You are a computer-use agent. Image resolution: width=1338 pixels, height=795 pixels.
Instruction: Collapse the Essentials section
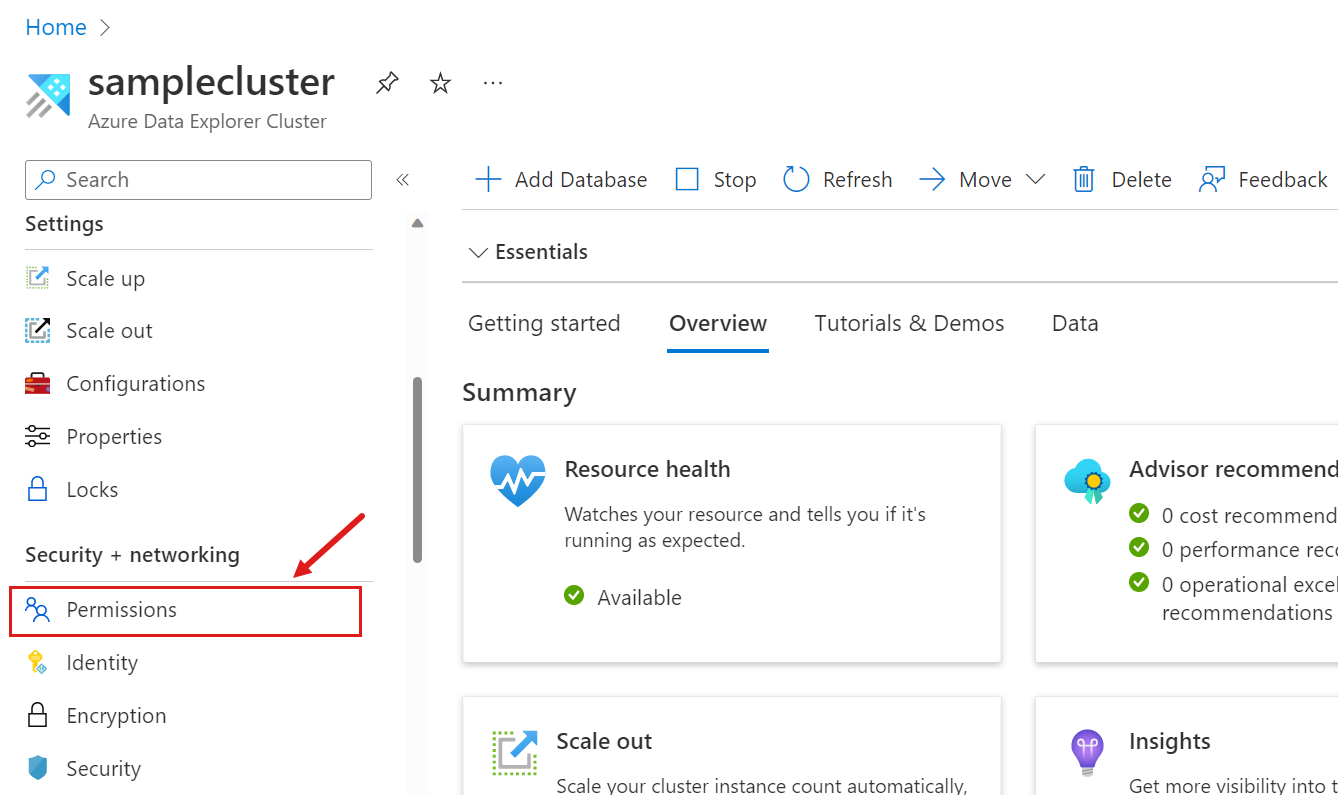point(477,252)
